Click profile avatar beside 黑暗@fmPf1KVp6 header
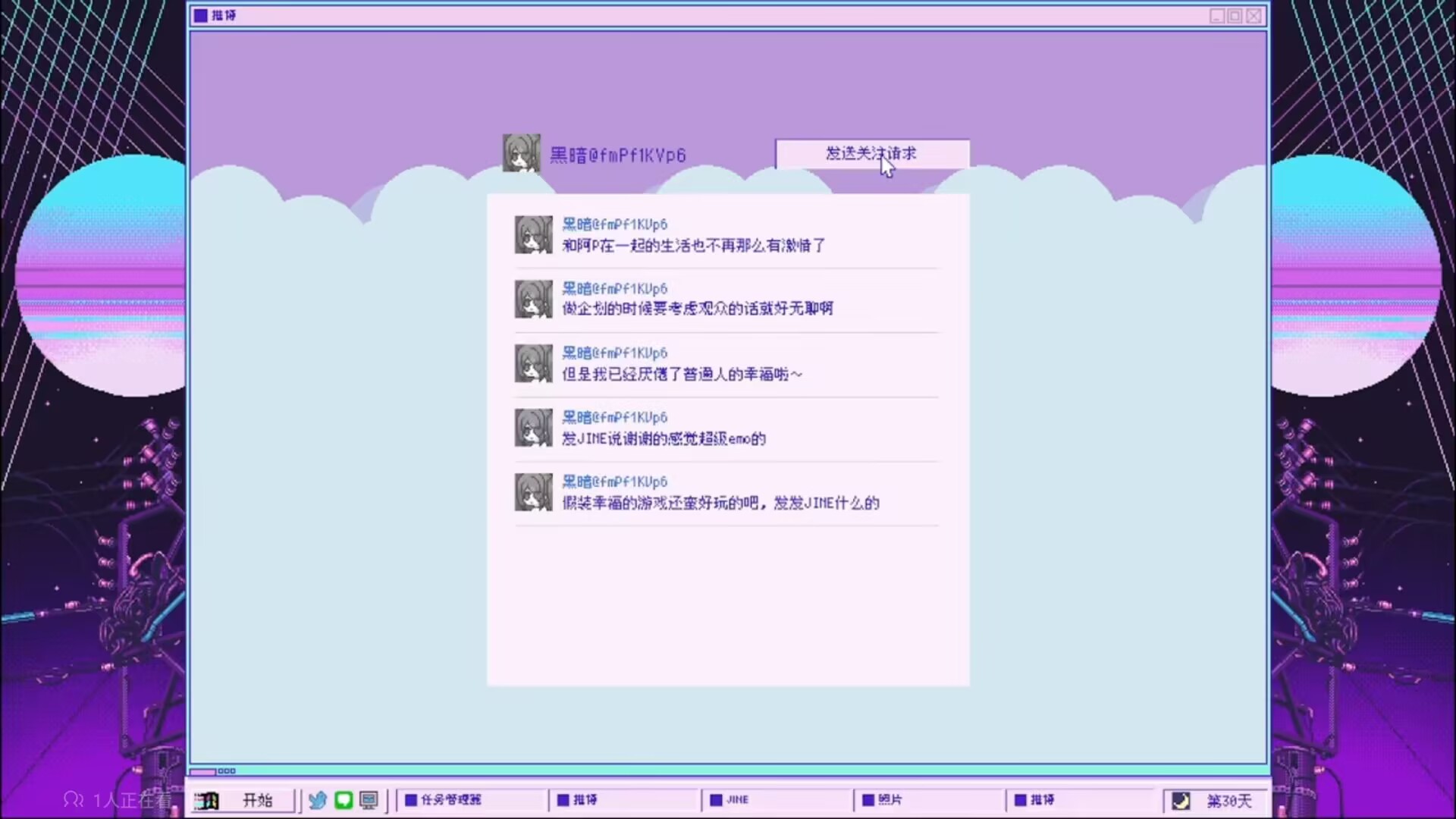Image resolution: width=1456 pixels, height=819 pixels. tap(522, 153)
